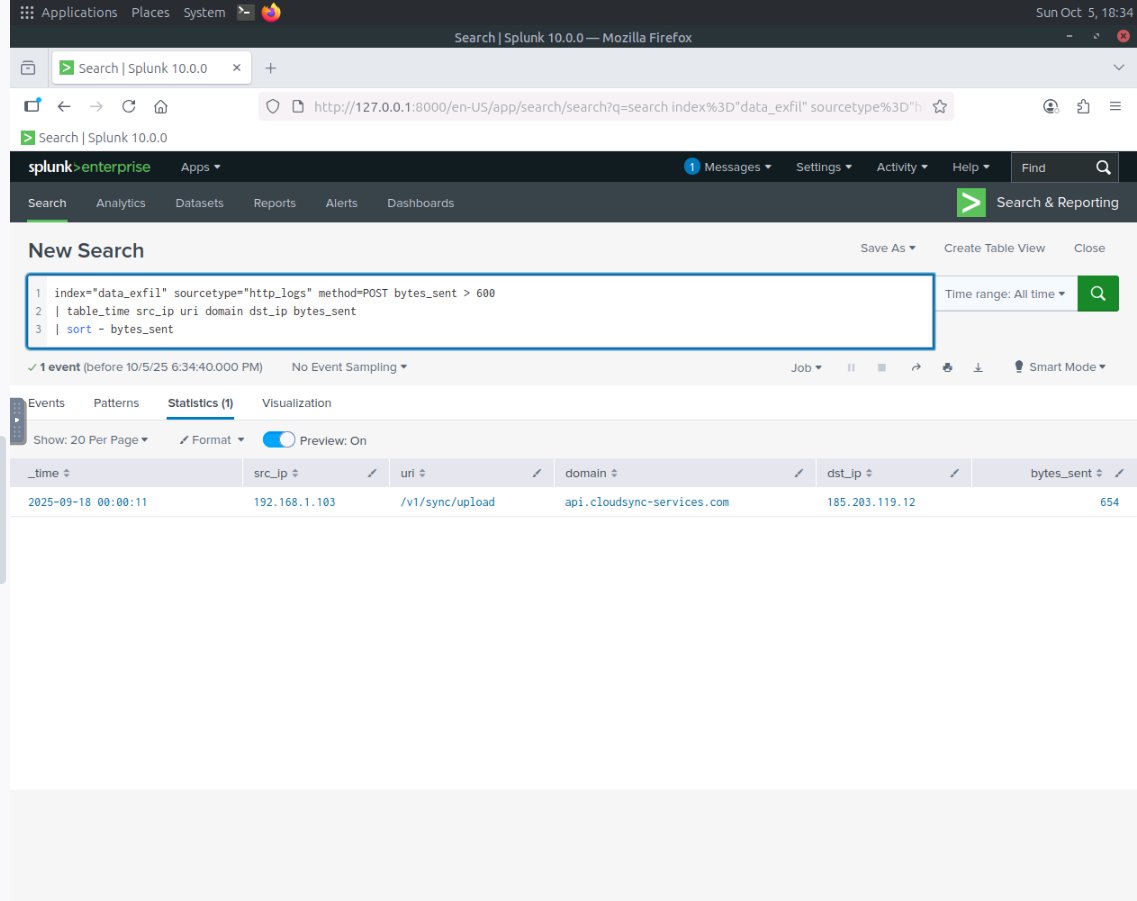Launch terminal from top panel
Screen dimensions: 1137x901
[245, 12]
